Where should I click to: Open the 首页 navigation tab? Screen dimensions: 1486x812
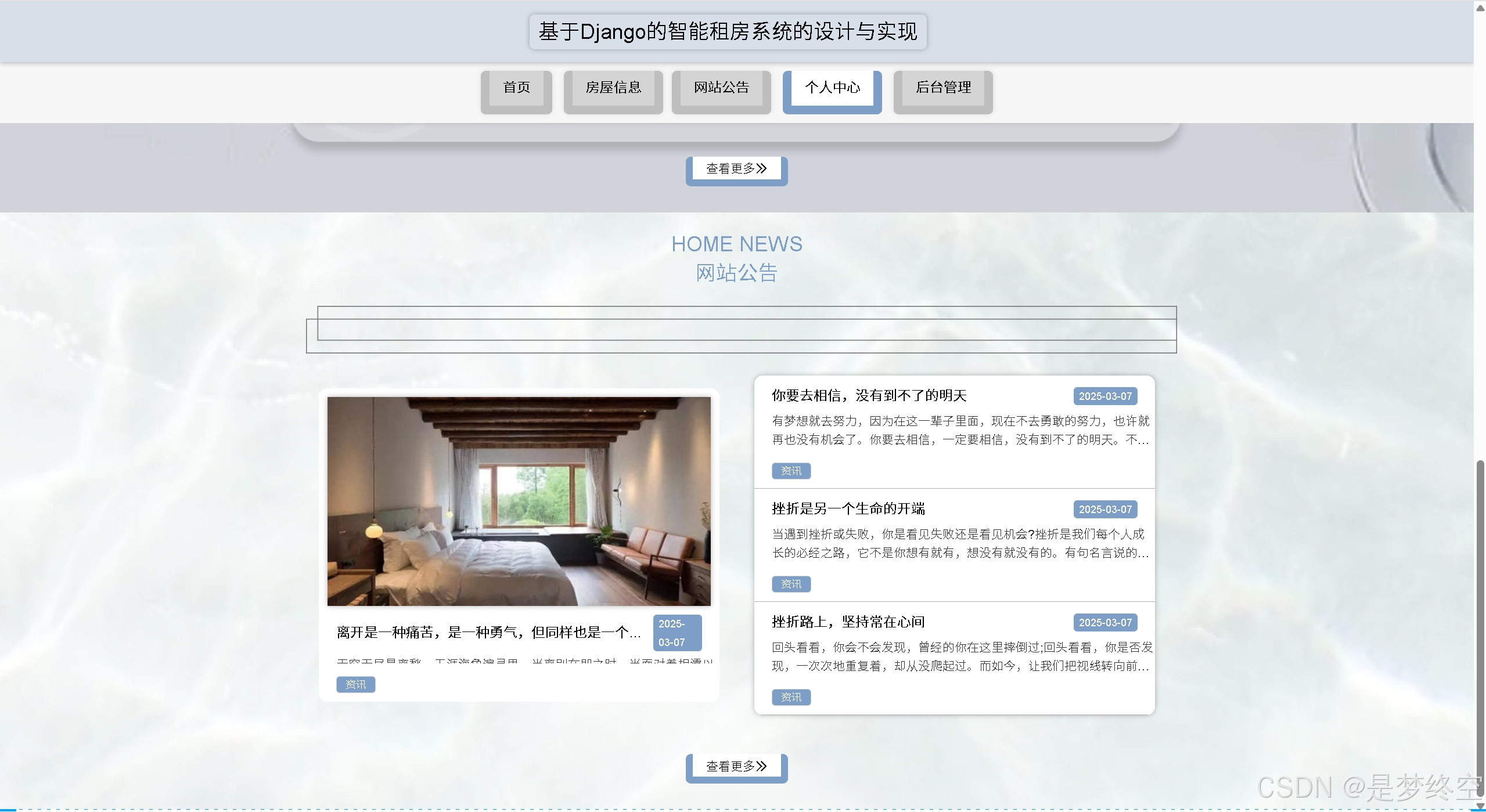click(516, 88)
